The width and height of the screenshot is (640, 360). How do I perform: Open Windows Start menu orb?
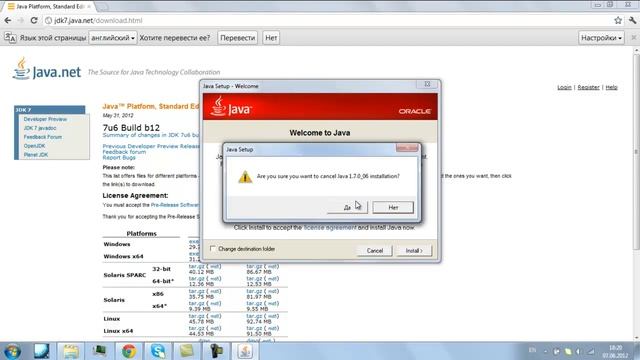pos(12,351)
